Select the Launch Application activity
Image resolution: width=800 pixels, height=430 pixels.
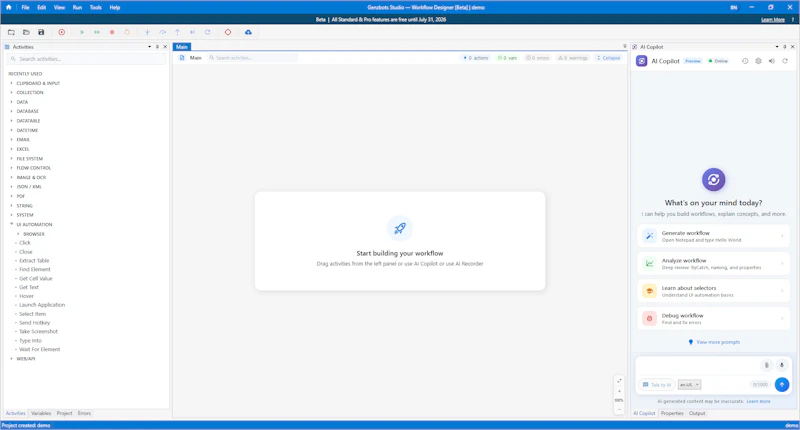42,305
